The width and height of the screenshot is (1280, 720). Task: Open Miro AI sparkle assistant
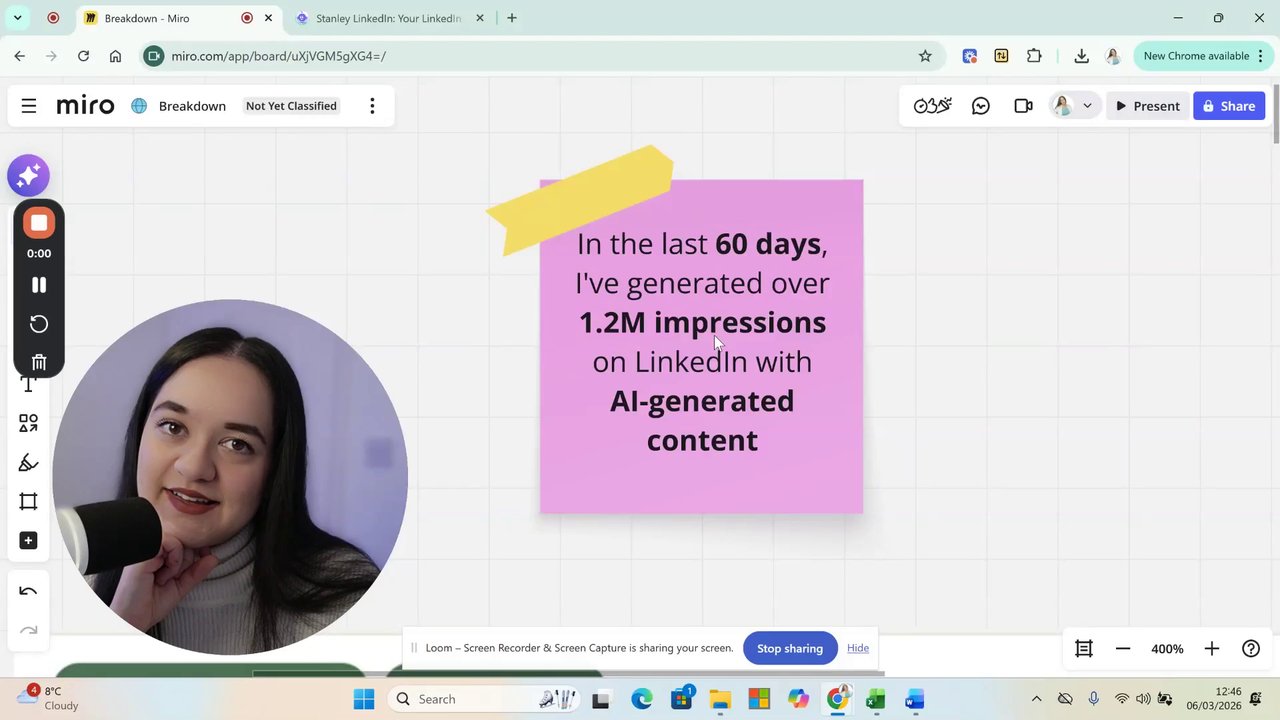point(28,175)
